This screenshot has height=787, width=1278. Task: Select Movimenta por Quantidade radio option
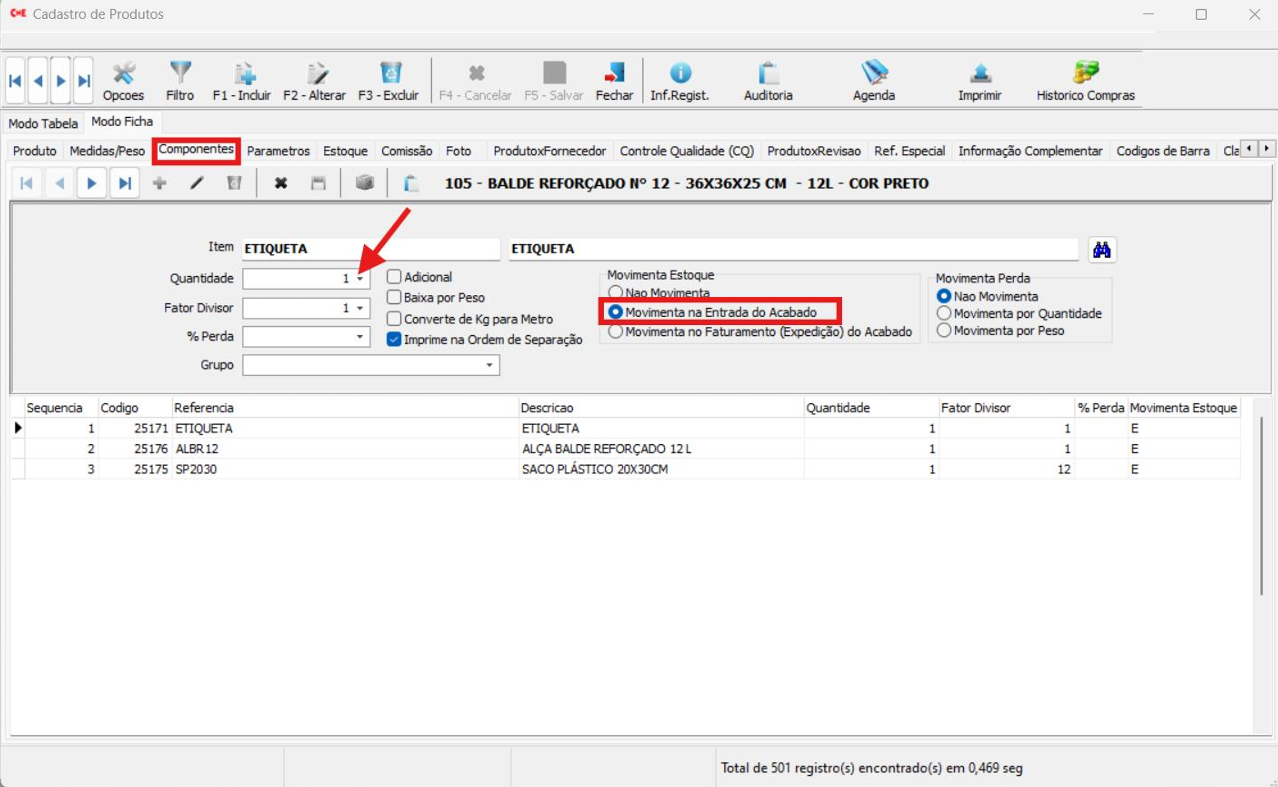[x=944, y=314]
